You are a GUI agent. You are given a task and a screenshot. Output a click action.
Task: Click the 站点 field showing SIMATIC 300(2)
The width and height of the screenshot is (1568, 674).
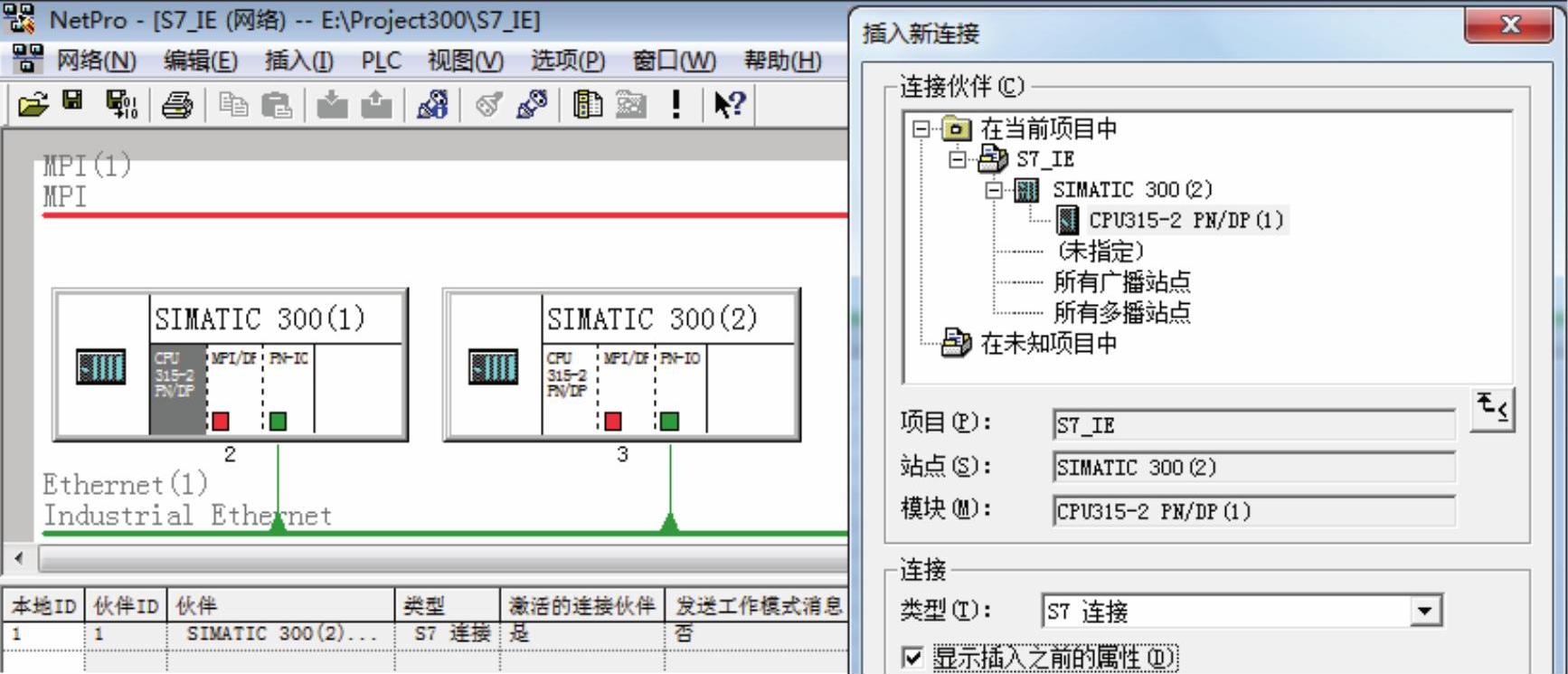[x=1253, y=468]
